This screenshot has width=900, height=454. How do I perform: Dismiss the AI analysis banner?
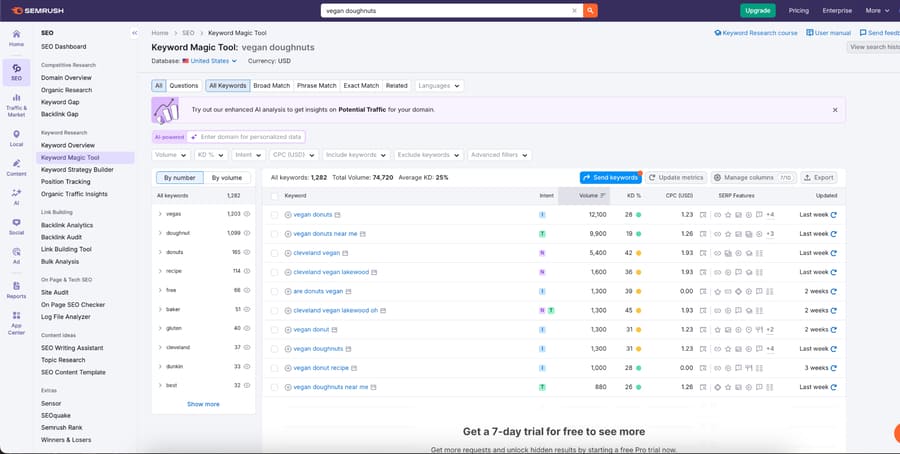835,110
